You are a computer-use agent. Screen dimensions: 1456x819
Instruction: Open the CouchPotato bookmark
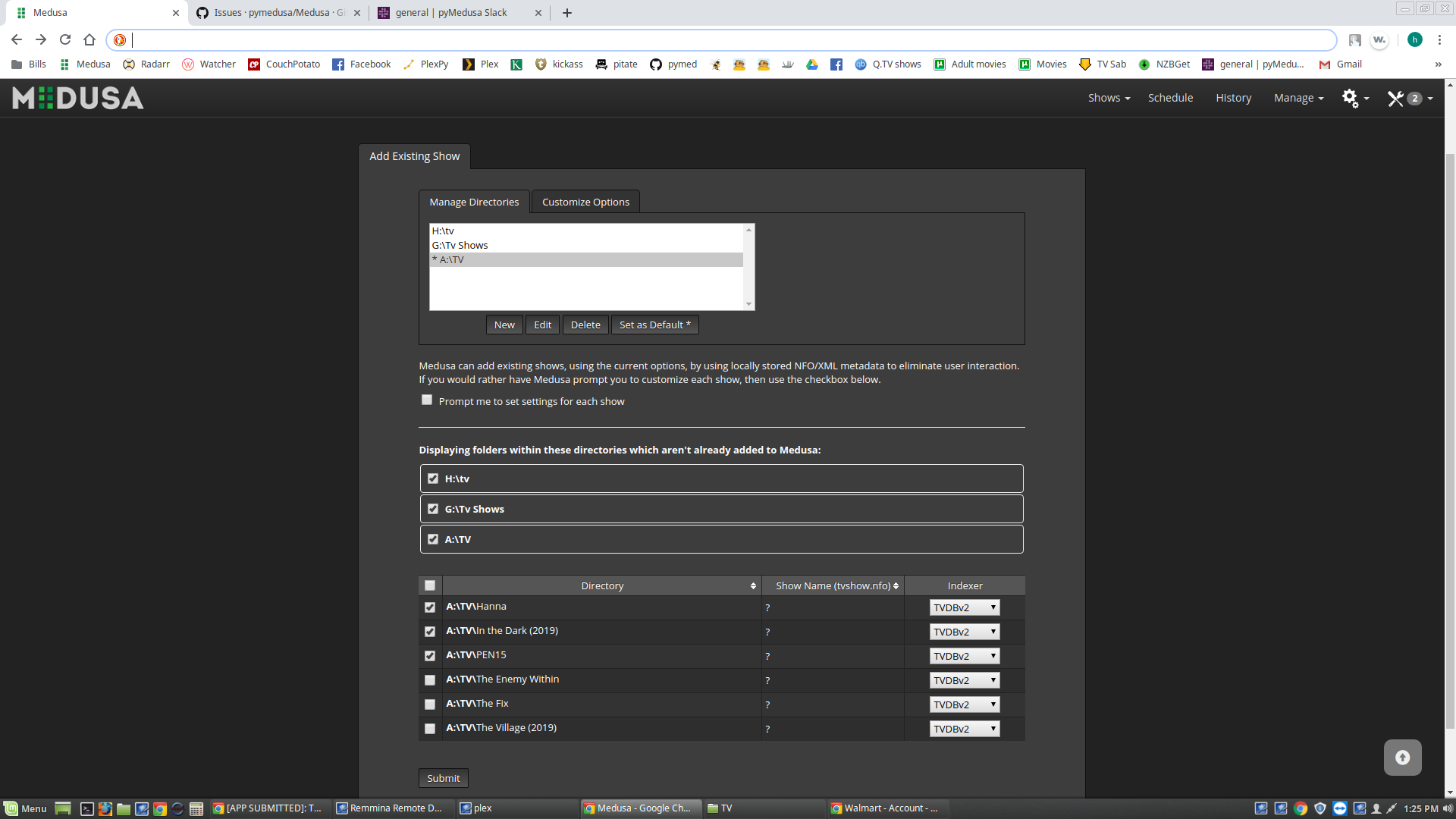coord(283,64)
